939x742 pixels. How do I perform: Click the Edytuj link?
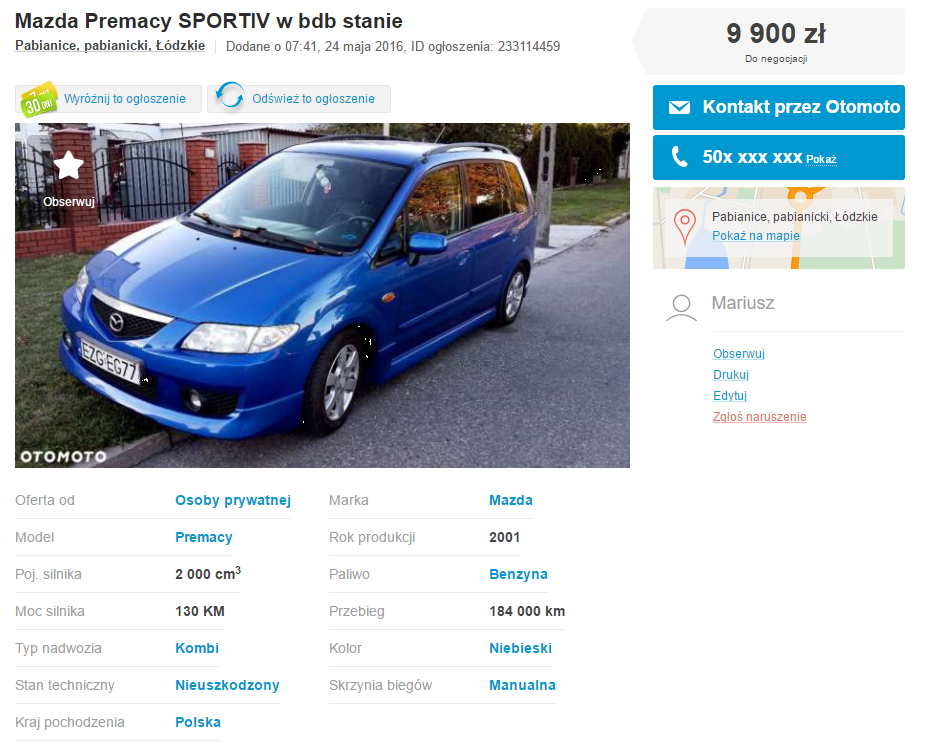729,396
